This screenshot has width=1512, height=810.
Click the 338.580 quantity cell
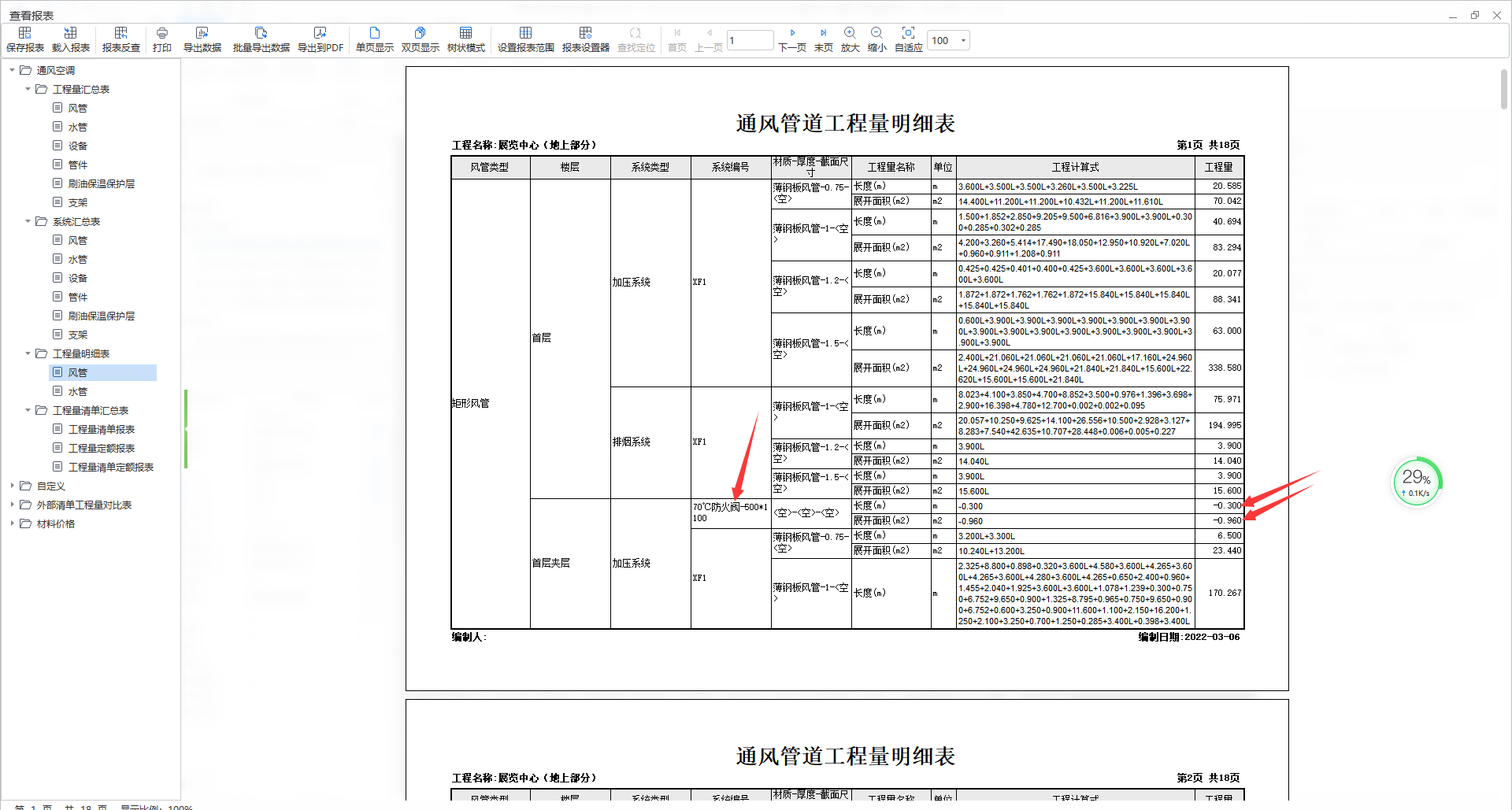[x=1219, y=368]
